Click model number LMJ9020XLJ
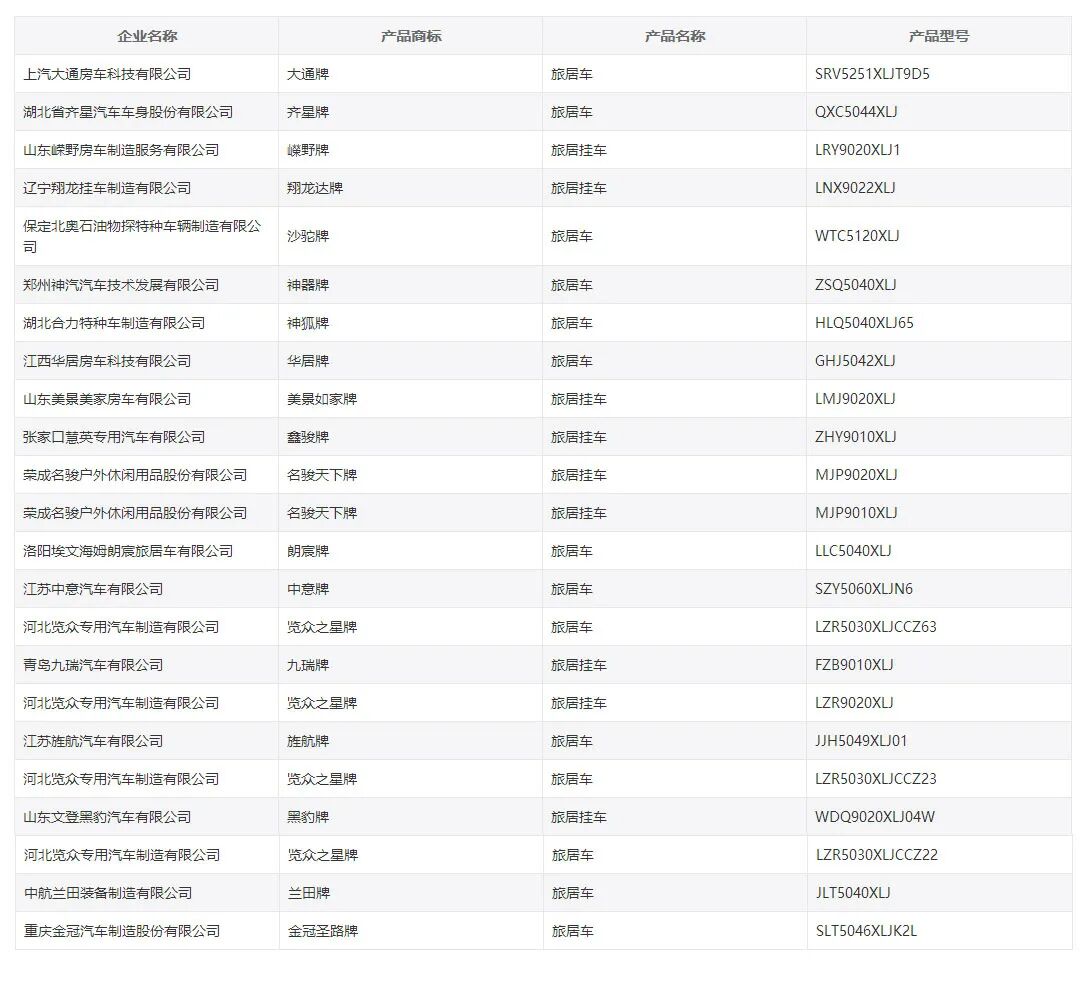 pyautogui.click(x=855, y=398)
